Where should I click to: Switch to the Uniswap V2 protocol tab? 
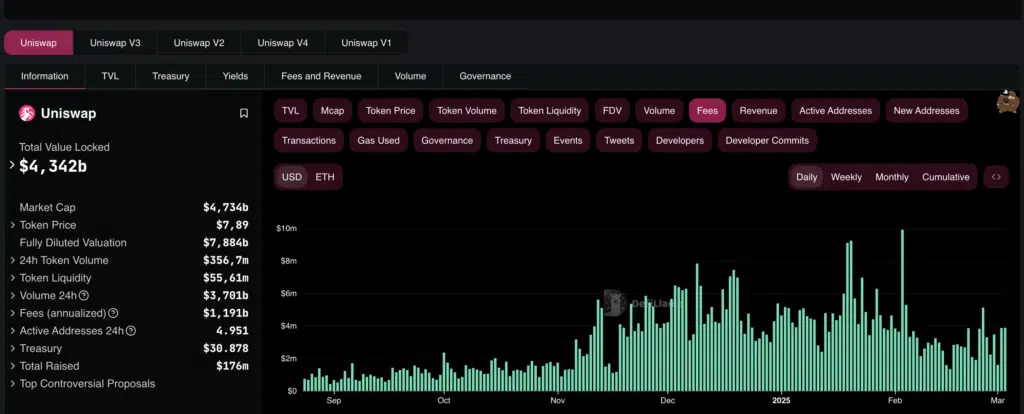[x=199, y=43]
